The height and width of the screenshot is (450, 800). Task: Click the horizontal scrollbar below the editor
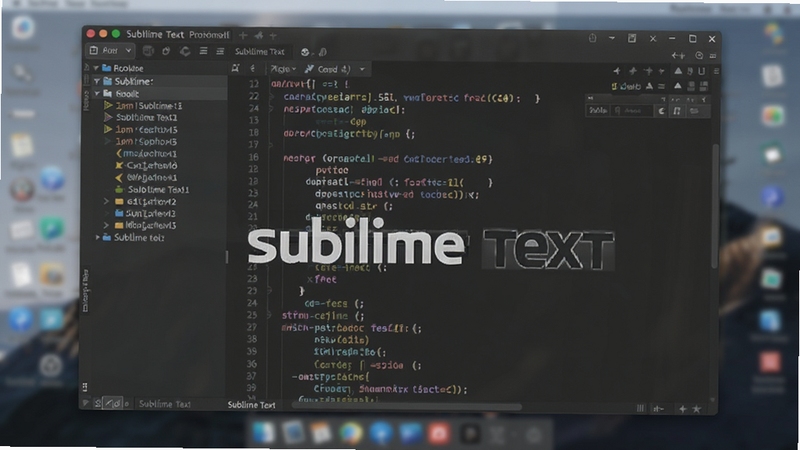[407, 407]
